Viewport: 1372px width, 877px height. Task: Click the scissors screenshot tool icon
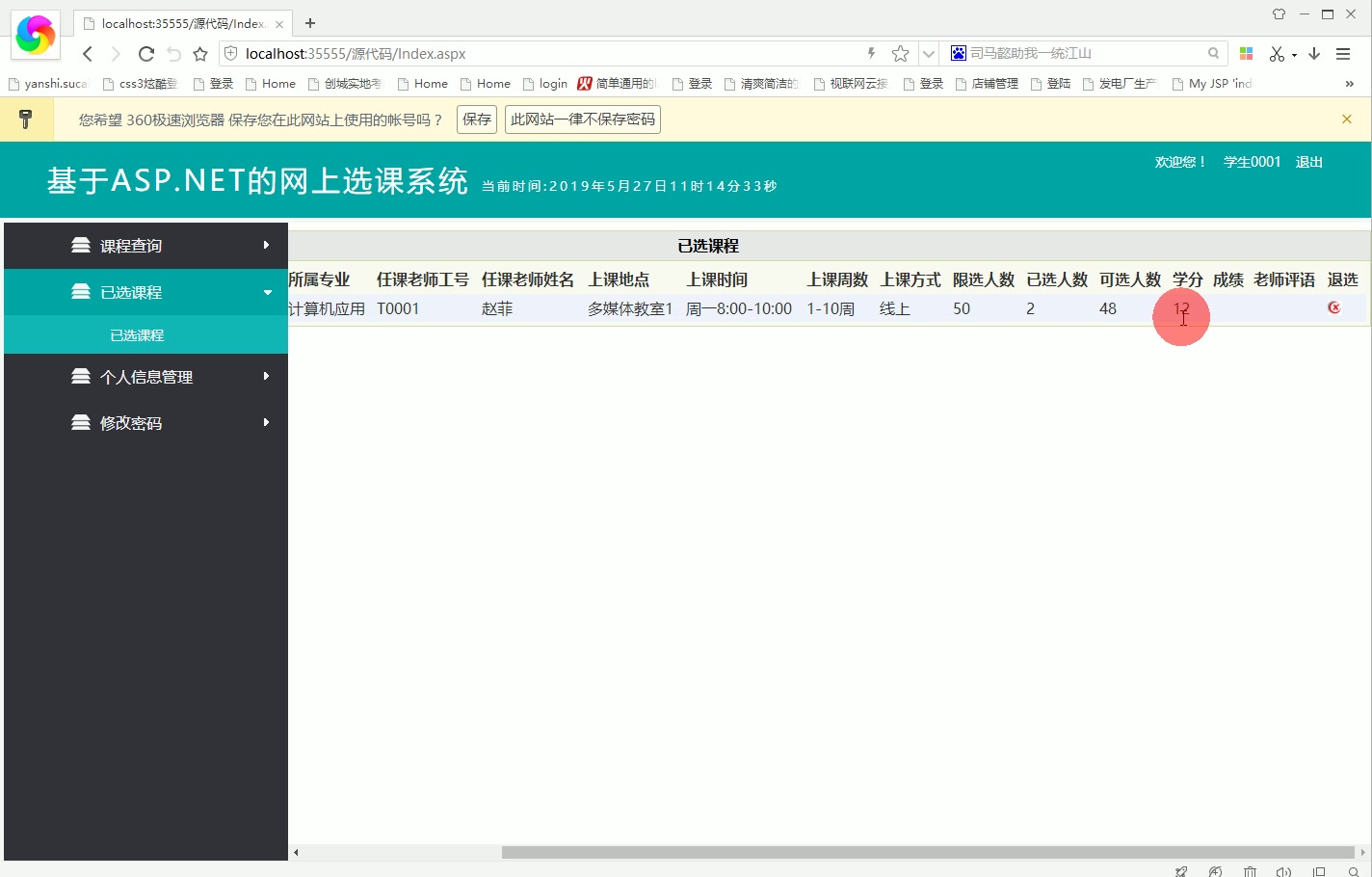click(1277, 54)
